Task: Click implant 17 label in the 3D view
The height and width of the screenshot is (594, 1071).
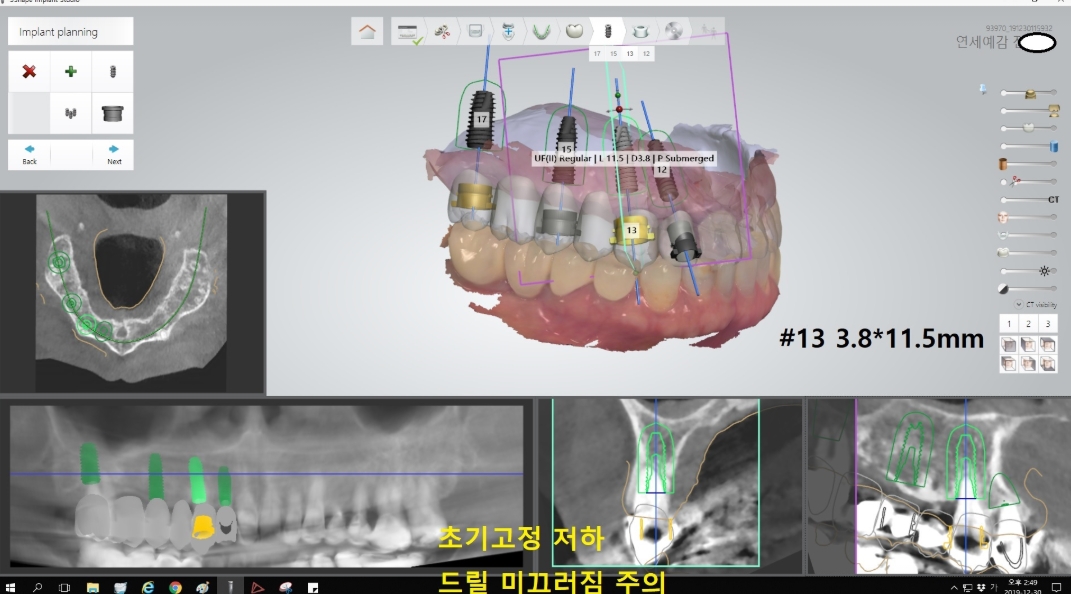Action: pos(482,119)
